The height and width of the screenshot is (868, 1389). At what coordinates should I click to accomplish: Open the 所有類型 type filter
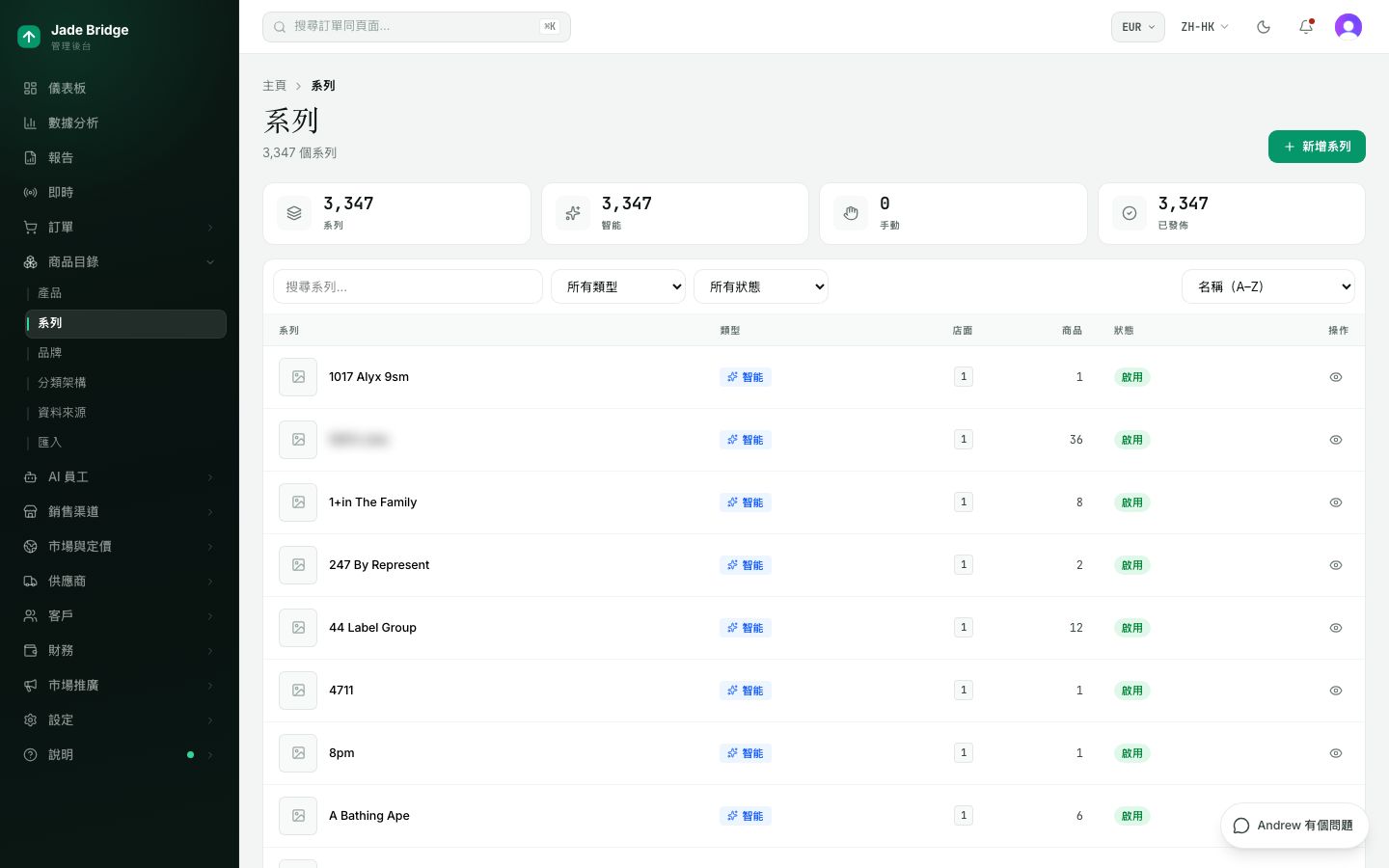click(x=618, y=286)
